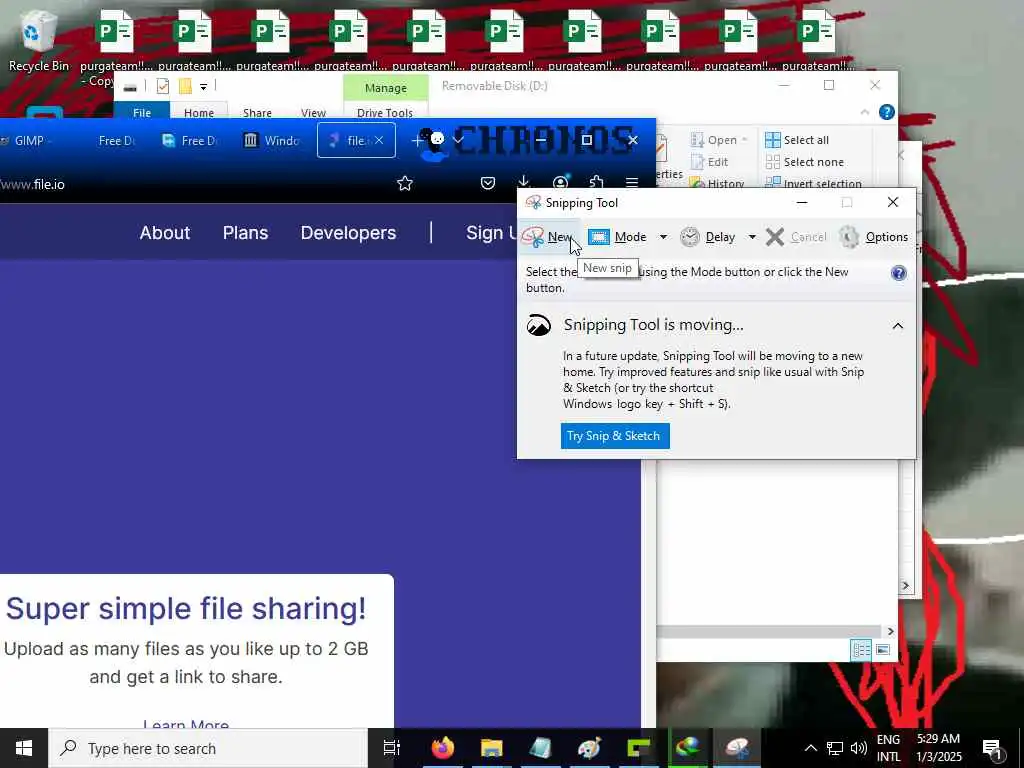This screenshot has width=1024, height=768.
Task: Switch File Explorer to details view icon
Action: pyautogui.click(x=861, y=650)
